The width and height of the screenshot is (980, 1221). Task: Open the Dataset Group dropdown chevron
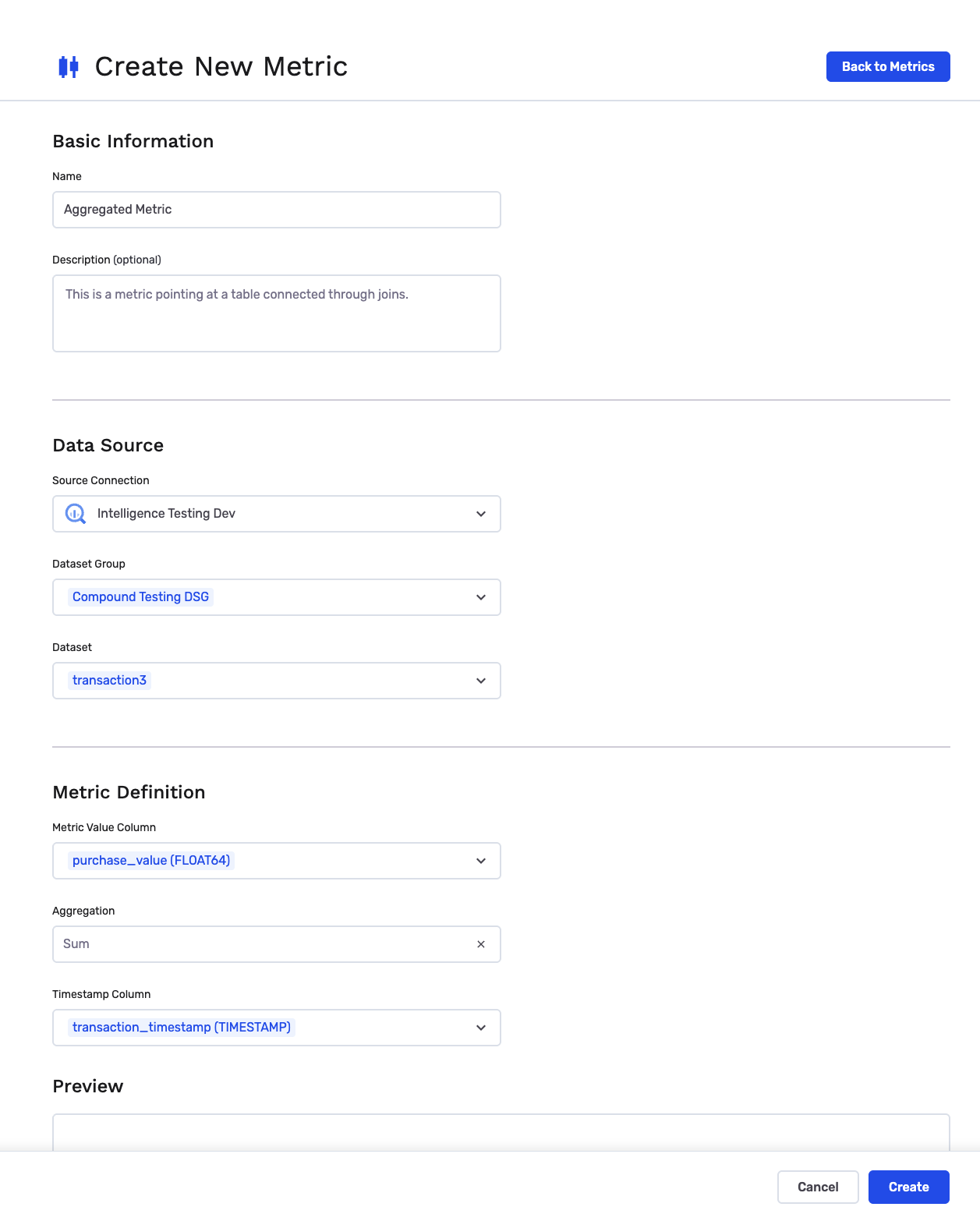click(x=481, y=597)
